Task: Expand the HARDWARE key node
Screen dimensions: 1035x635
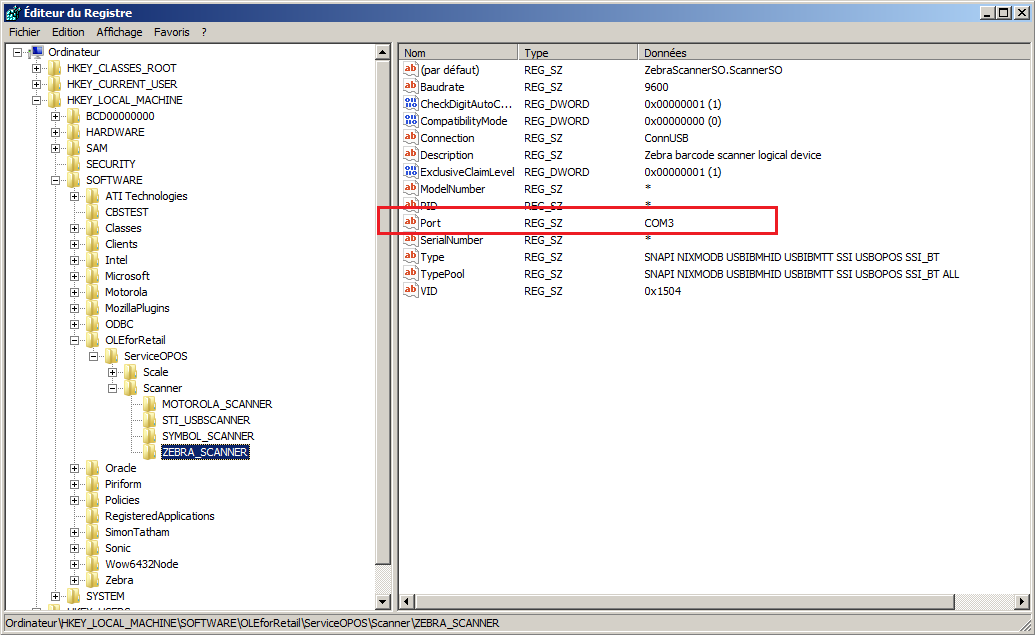Action: point(56,132)
